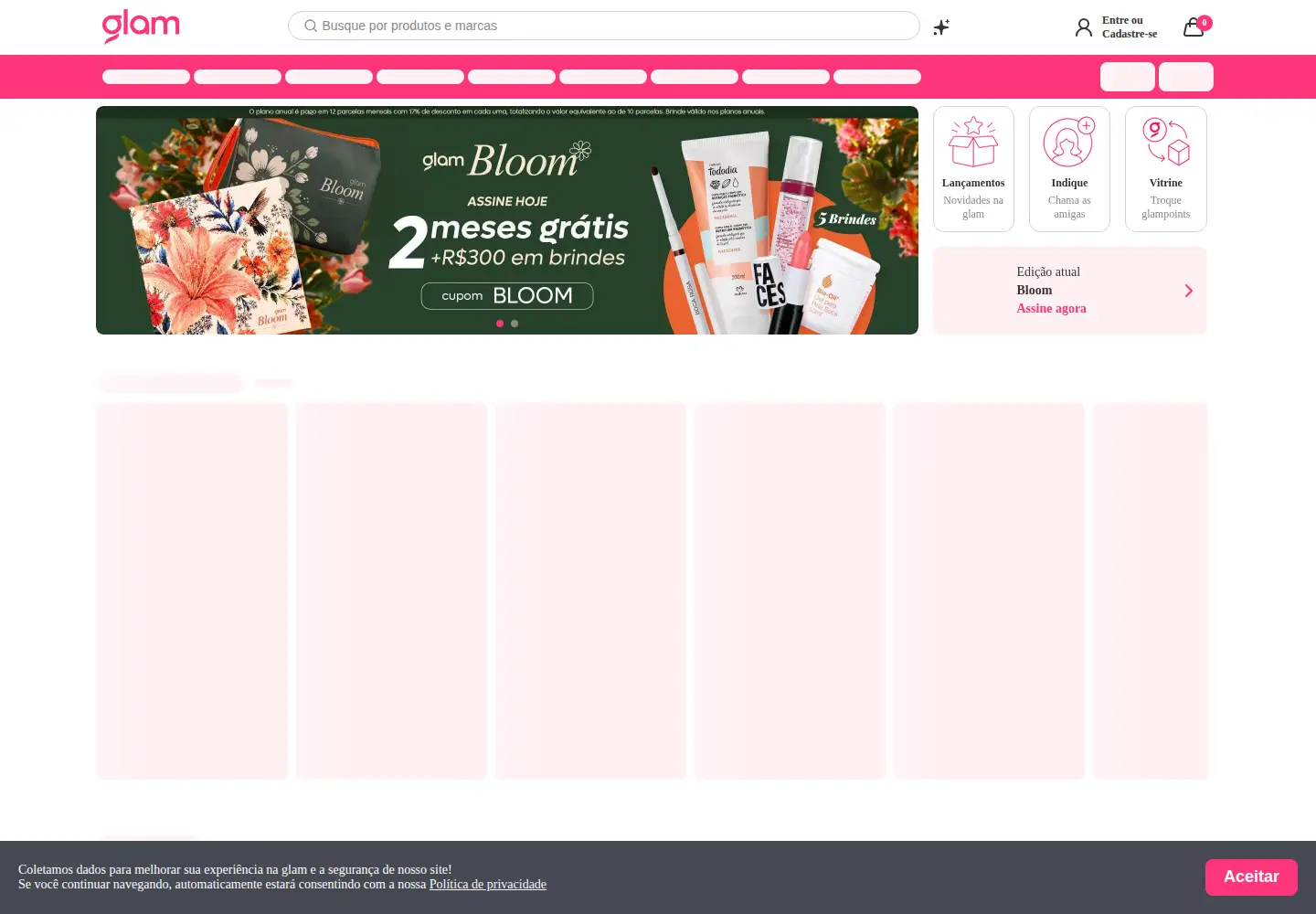Click the Troque glampoints text

[1166, 207]
